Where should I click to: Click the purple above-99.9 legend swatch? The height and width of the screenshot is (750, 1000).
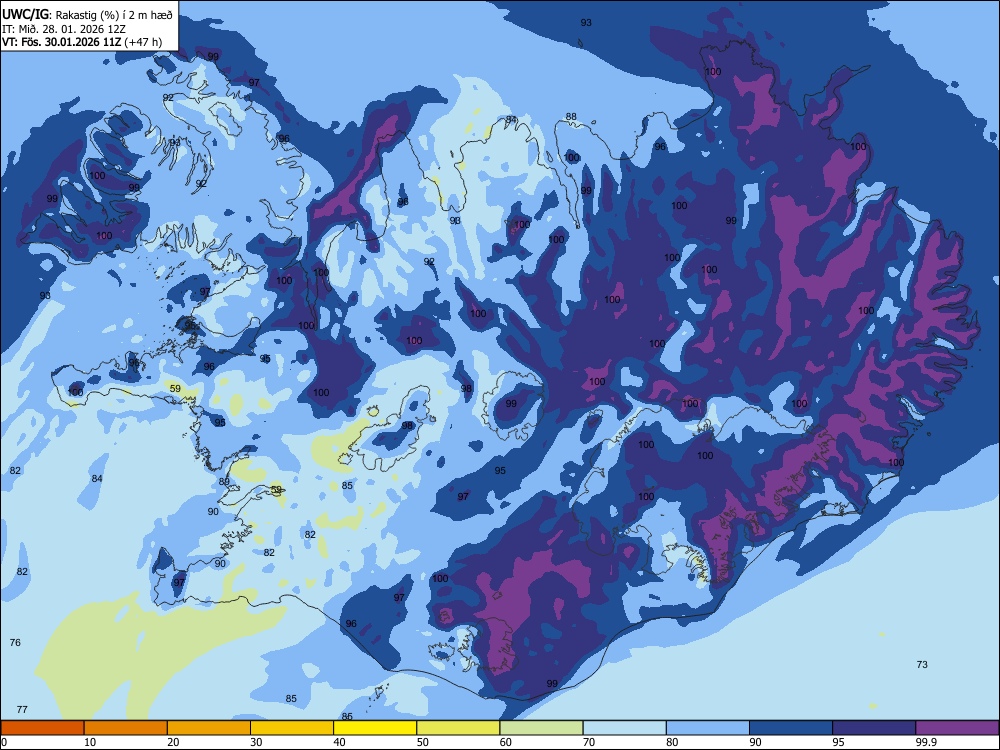(957, 728)
